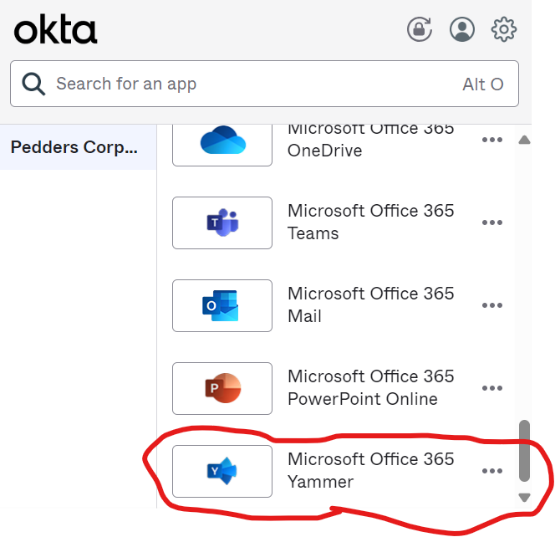
Task: Open settings gear icon
Action: [504, 29]
